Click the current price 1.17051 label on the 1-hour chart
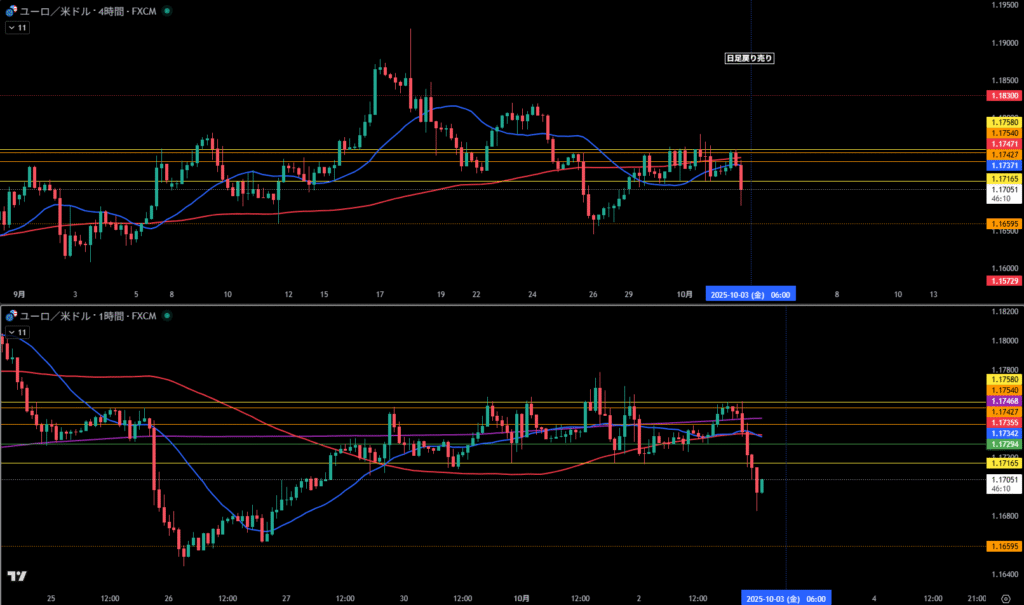Viewport: 1024px width, 605px height. coord(1003,479)
